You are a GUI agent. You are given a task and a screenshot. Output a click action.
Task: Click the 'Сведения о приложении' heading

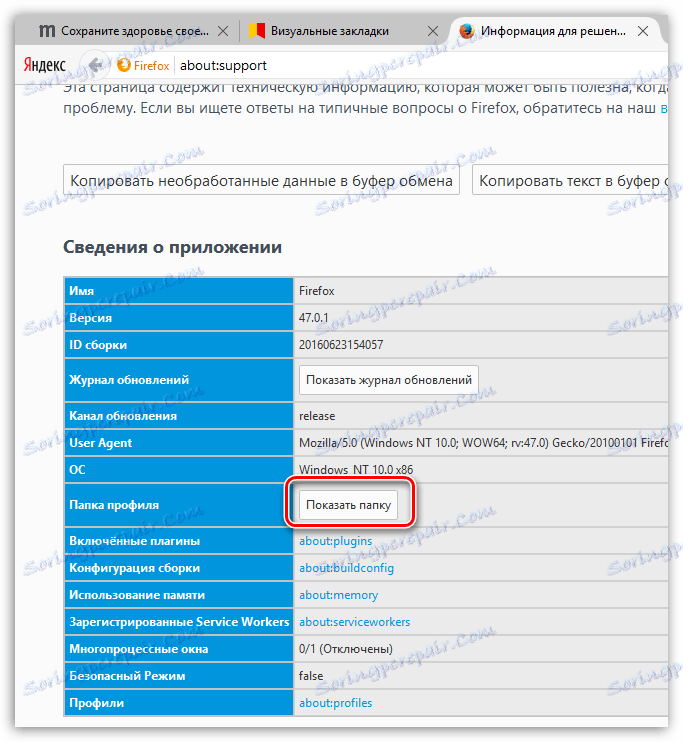173,247
